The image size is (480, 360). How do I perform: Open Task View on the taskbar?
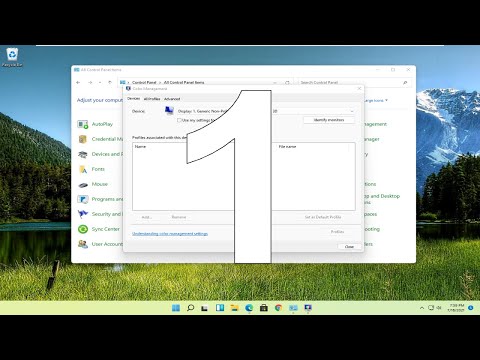pyautogui.click(x=205, y=308)
